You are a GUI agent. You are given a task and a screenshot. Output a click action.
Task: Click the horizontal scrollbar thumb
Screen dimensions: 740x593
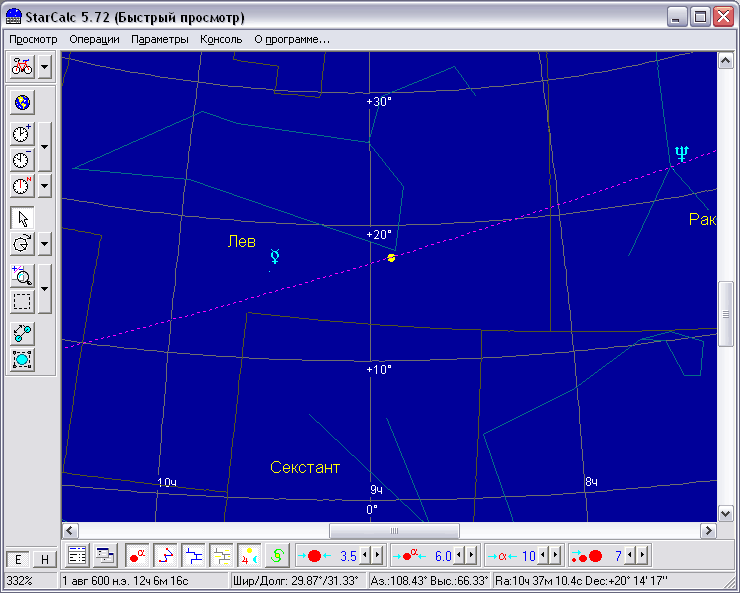394,531
